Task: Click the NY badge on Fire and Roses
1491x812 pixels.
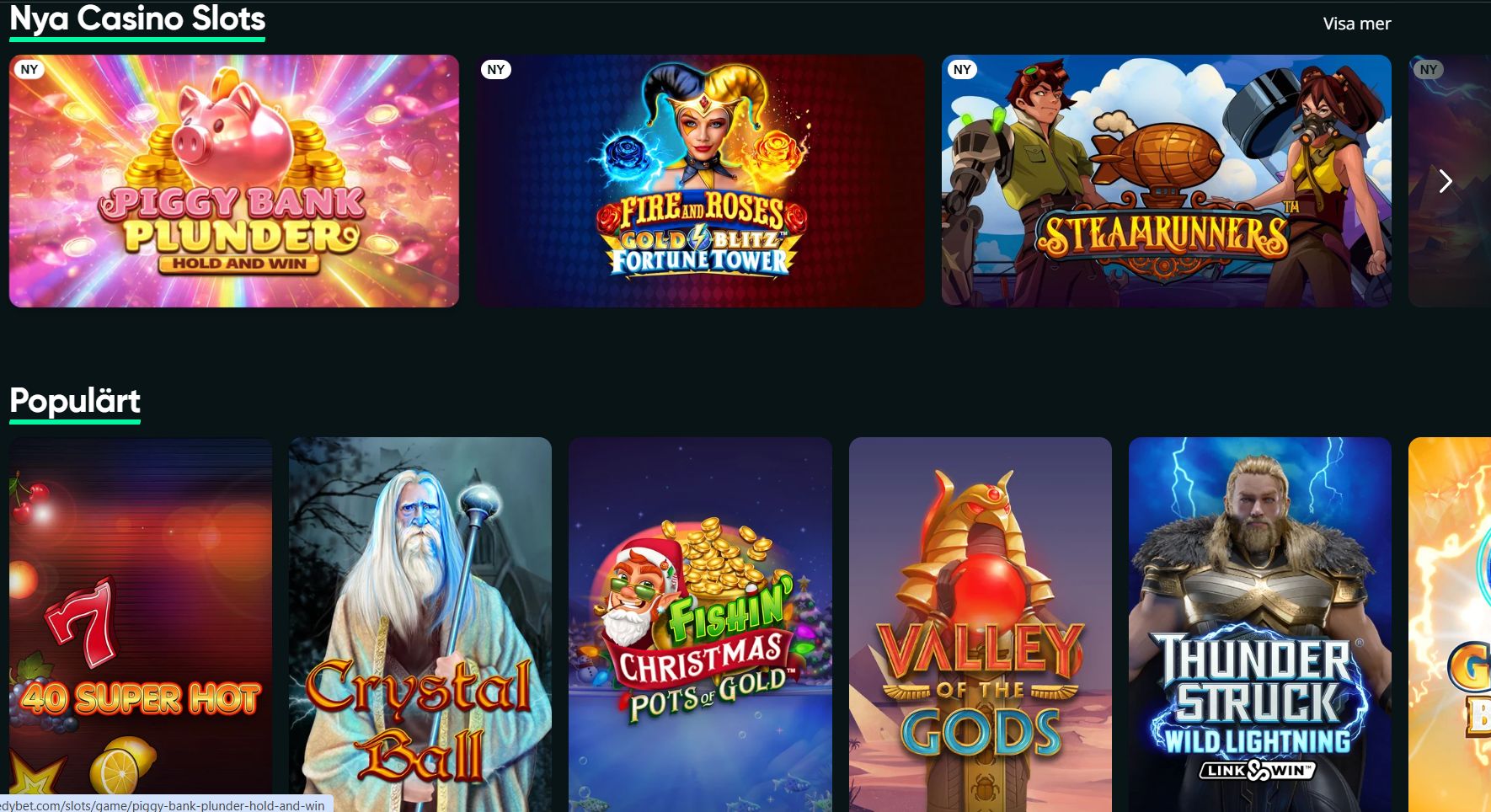Action: 496,69
